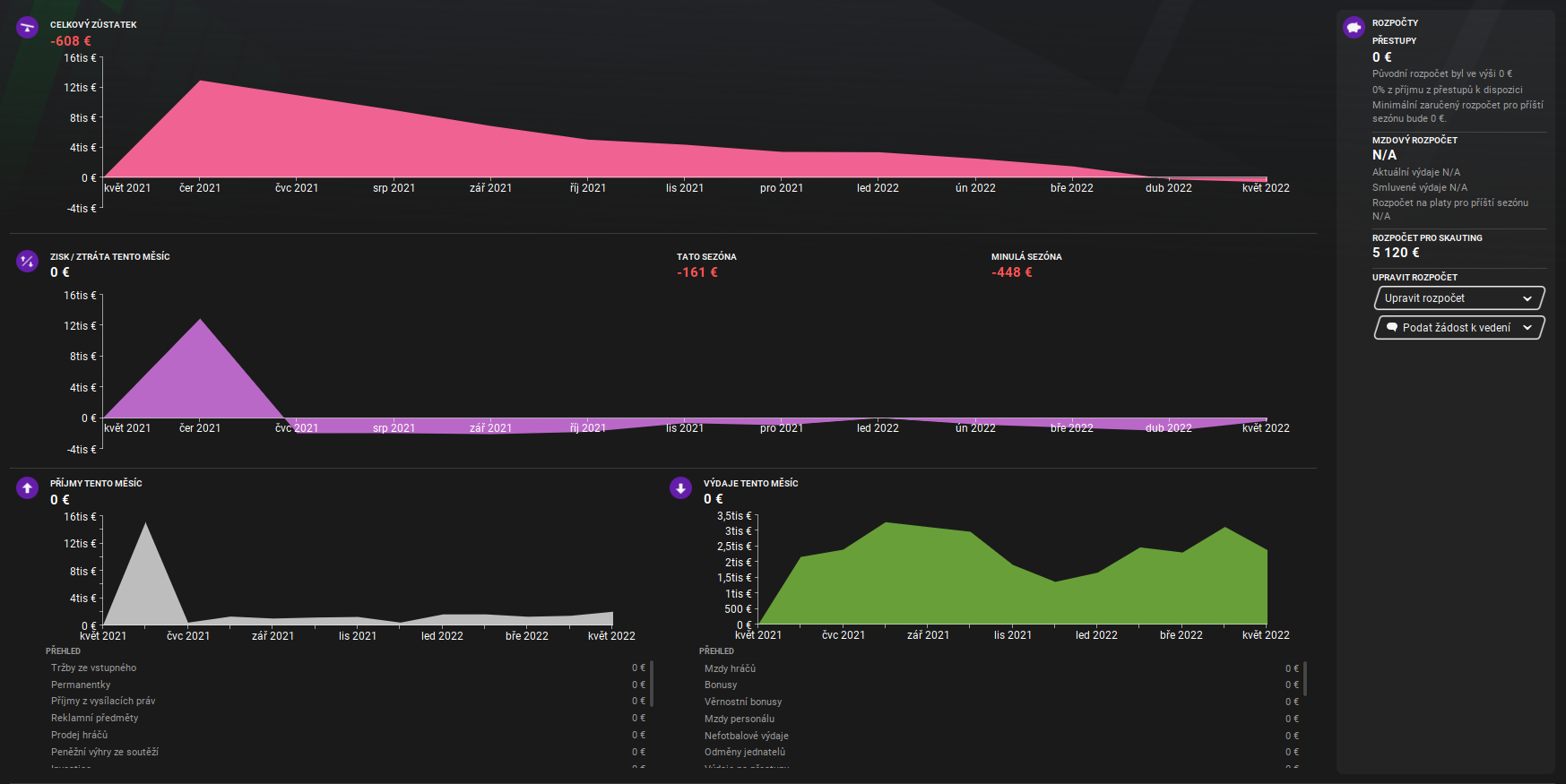Image resolution: width=1566 pixels, height=784 pixels.
Task: Click the budgets piggy bank icon
Action: click(1354, 28)
